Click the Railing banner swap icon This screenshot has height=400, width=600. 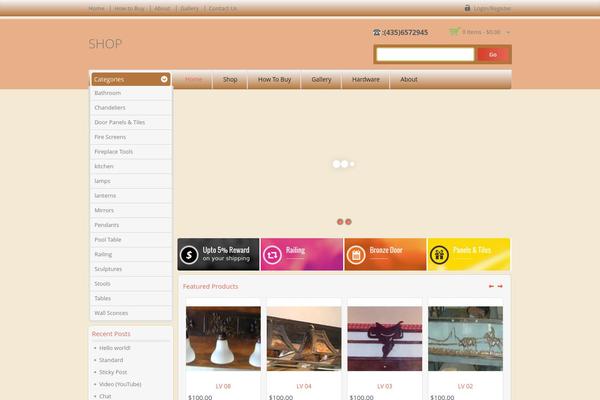(272, 255)
